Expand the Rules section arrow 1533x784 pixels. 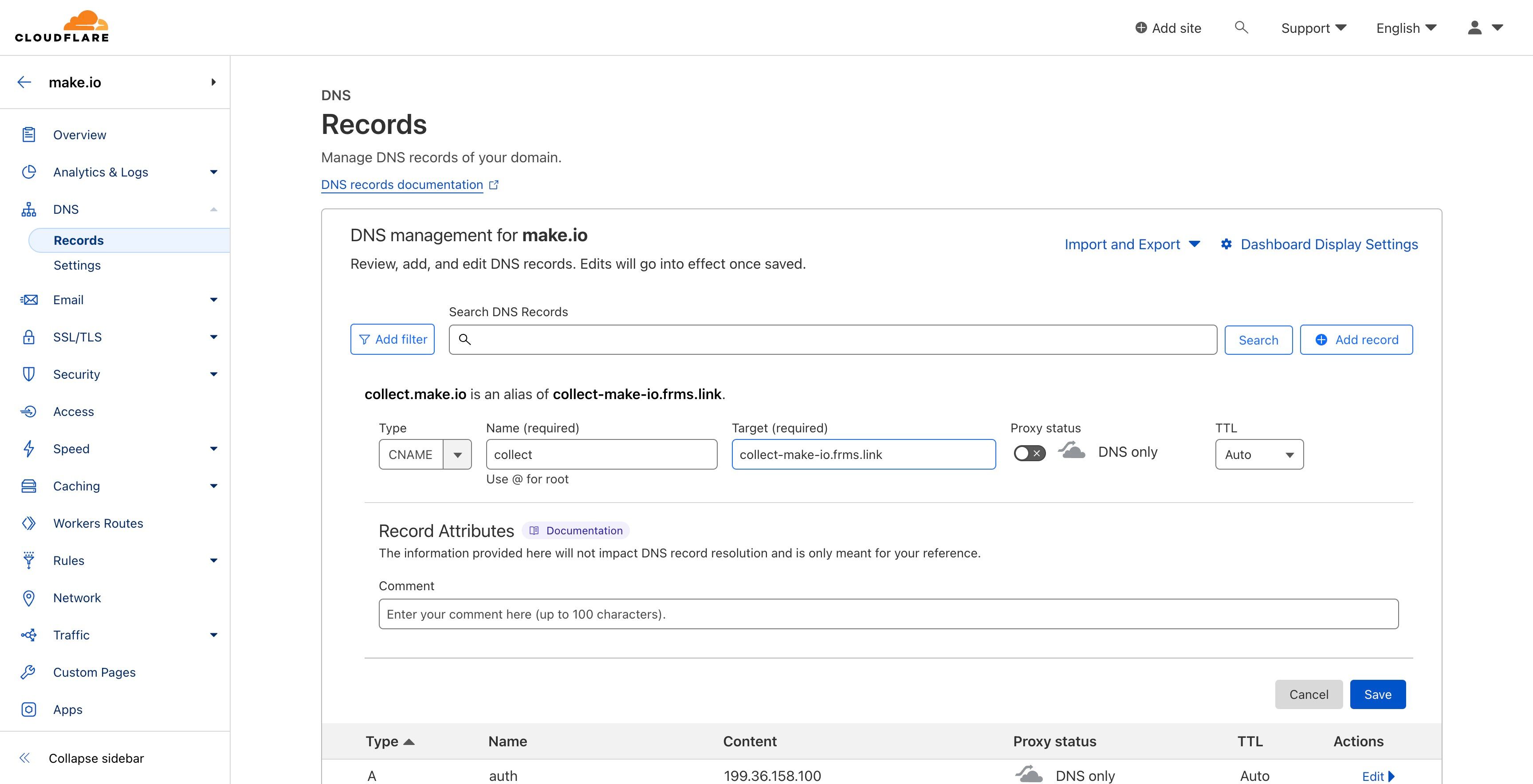[214, 561]
